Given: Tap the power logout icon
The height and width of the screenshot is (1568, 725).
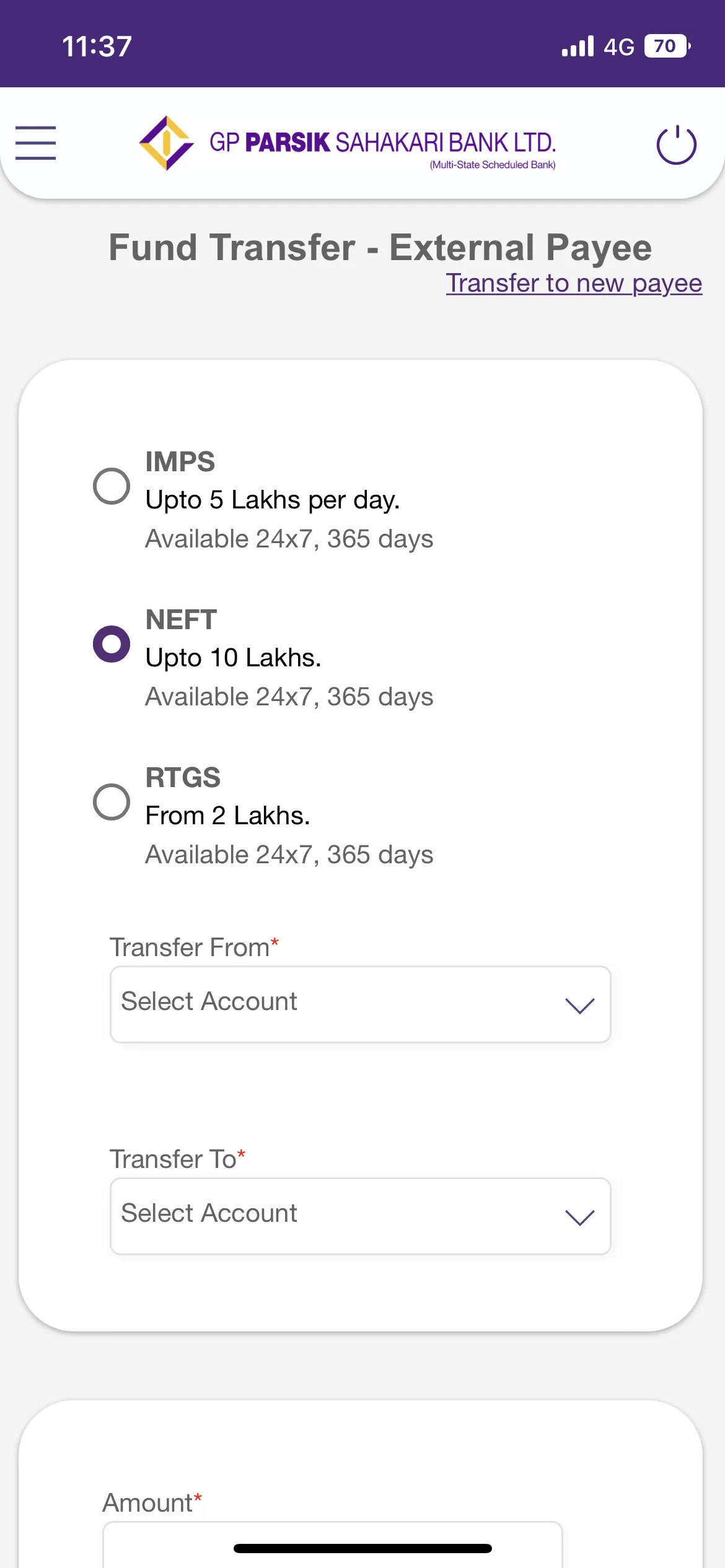Looking at the screenshot, I should [x=676, y=145].
